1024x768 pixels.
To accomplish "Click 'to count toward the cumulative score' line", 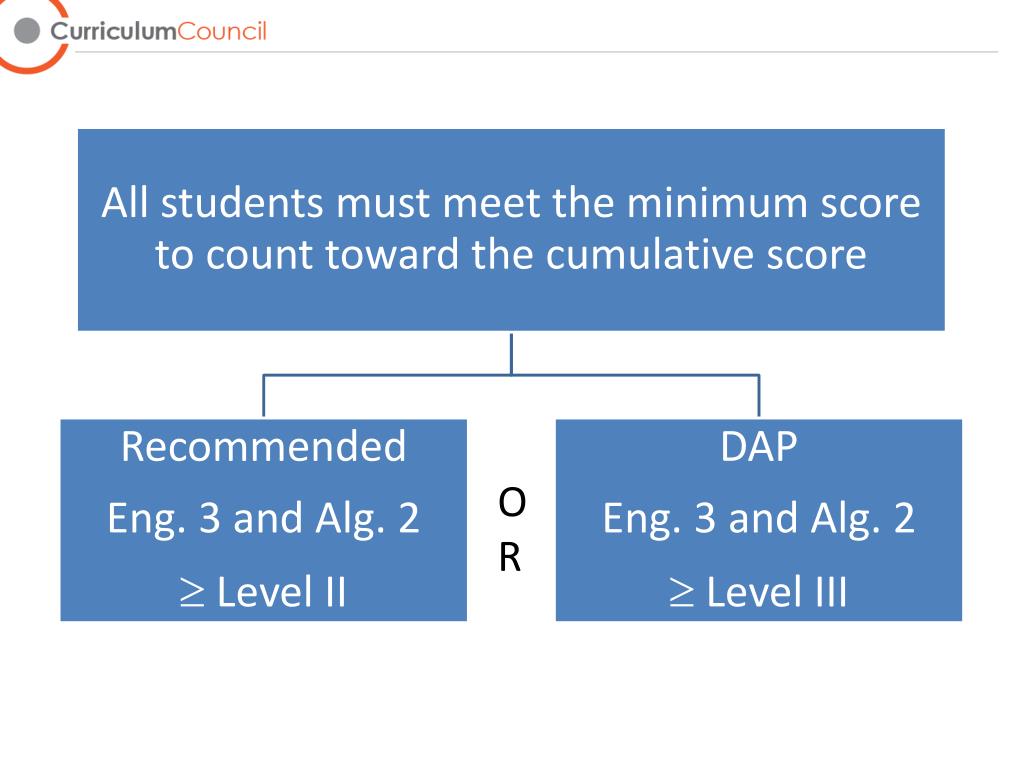I will (511, 254).
